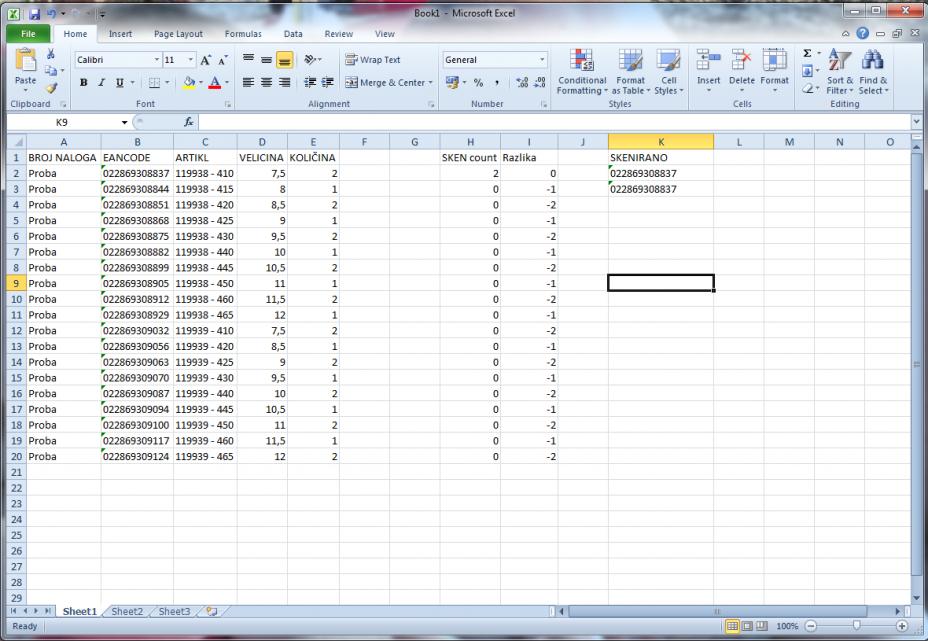Toggle Underline formatting
The image size is (928, 641).
tap(120, 82)
